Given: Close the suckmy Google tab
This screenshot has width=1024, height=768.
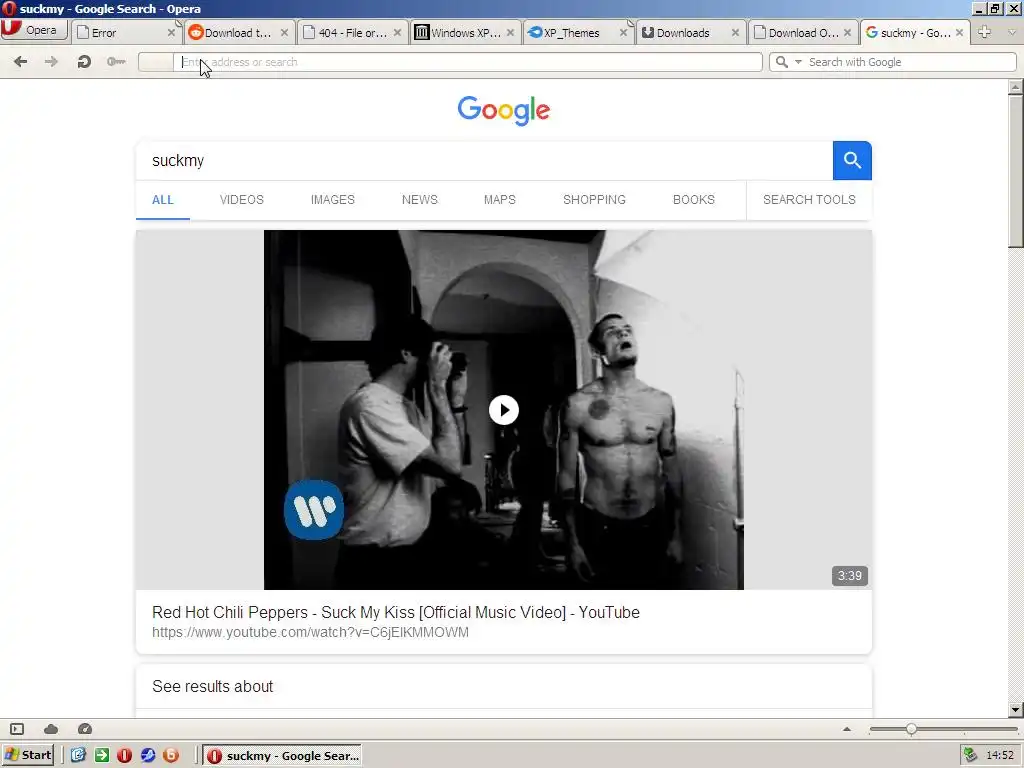Looking at the screenshot, I should [959, 33].
